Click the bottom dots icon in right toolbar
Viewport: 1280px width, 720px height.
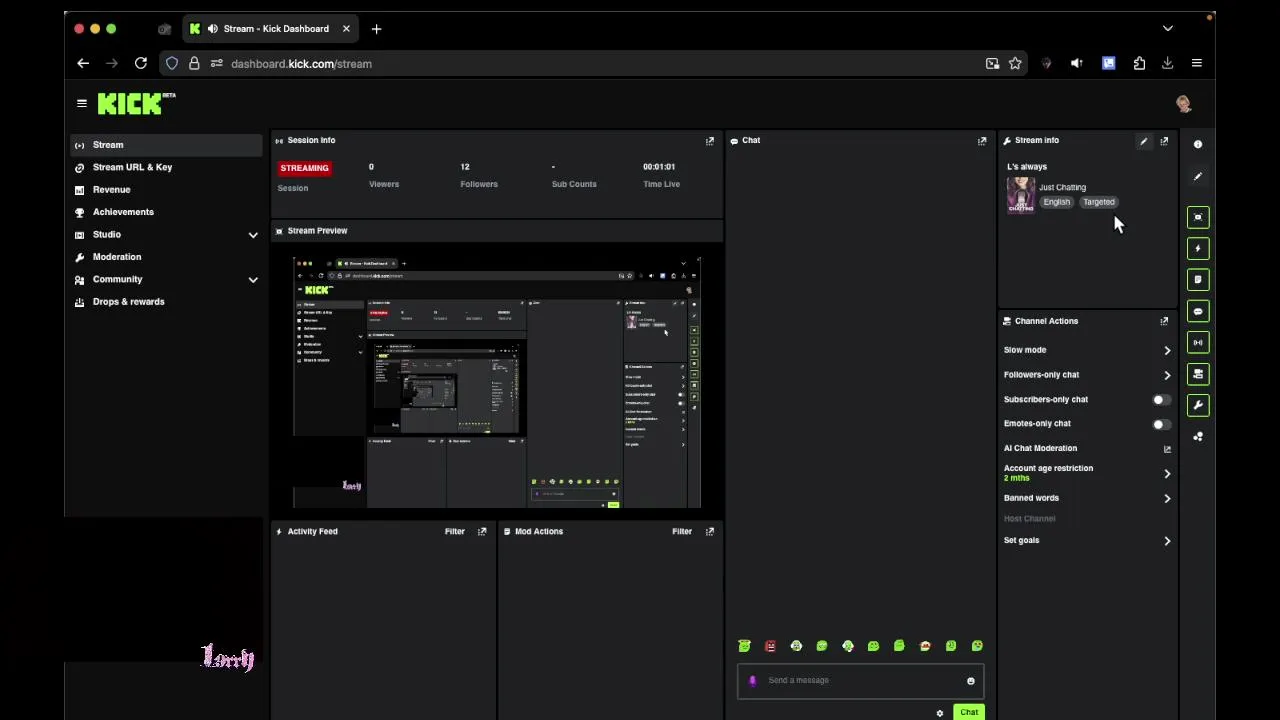click(x=1198, y=437)
